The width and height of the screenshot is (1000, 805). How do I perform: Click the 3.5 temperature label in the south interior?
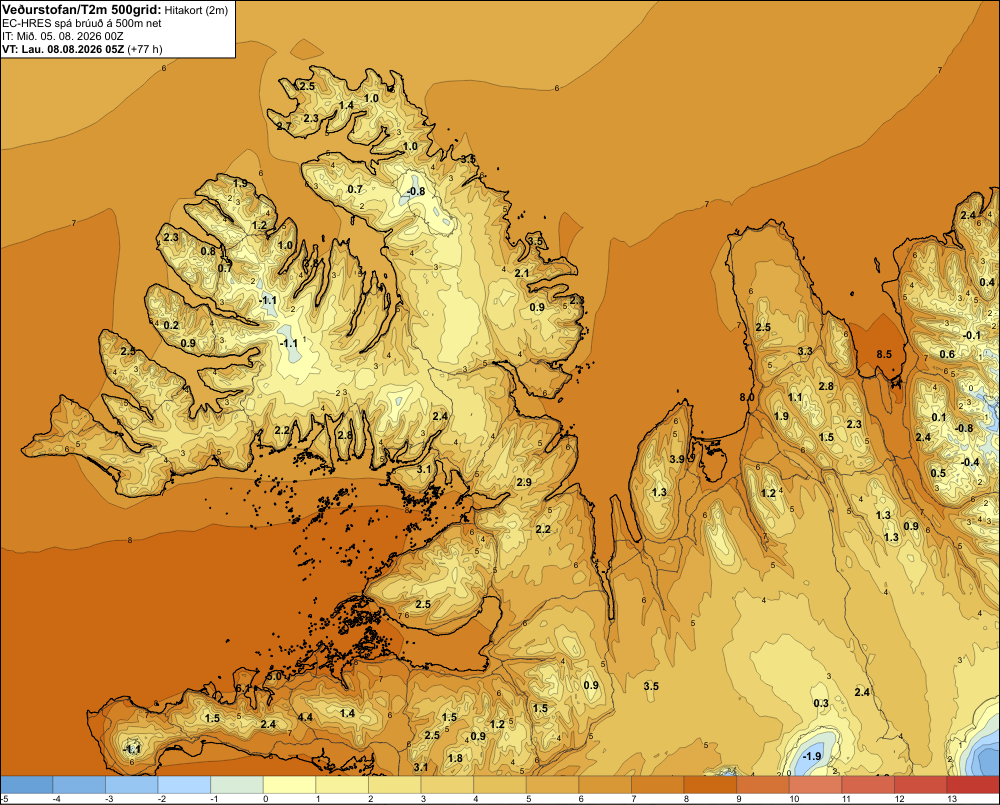(x=651, y=686)
